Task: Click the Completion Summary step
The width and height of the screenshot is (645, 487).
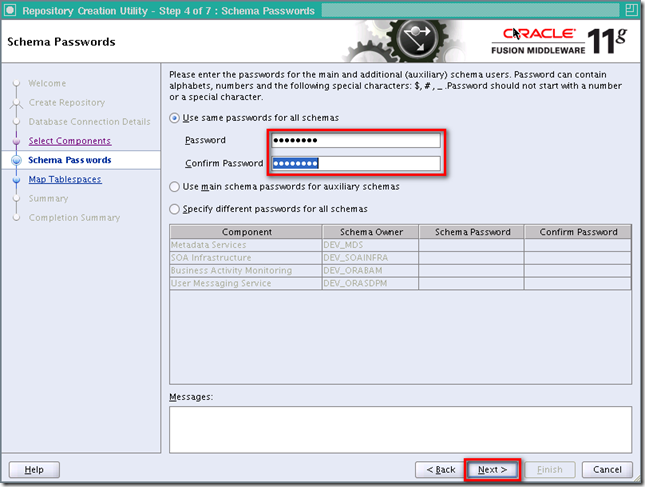Action: (74, 218)
